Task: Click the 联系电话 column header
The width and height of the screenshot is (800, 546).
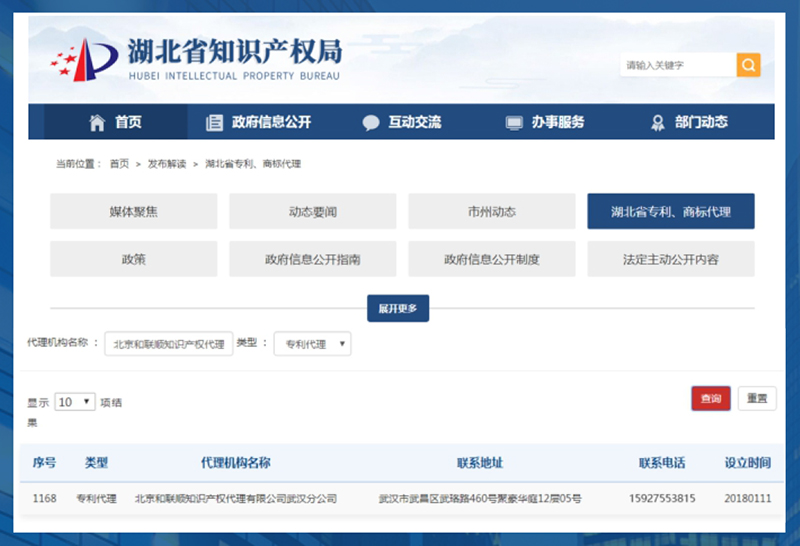Action: point(662,463)
